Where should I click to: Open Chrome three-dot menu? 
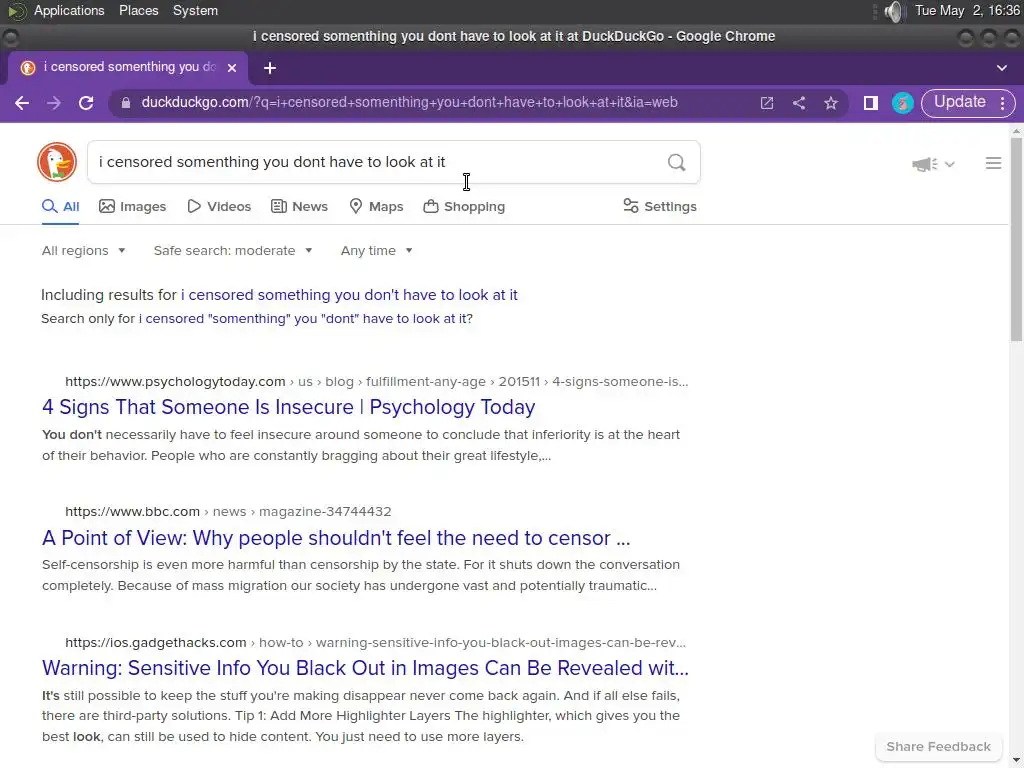pos(1002,103)
